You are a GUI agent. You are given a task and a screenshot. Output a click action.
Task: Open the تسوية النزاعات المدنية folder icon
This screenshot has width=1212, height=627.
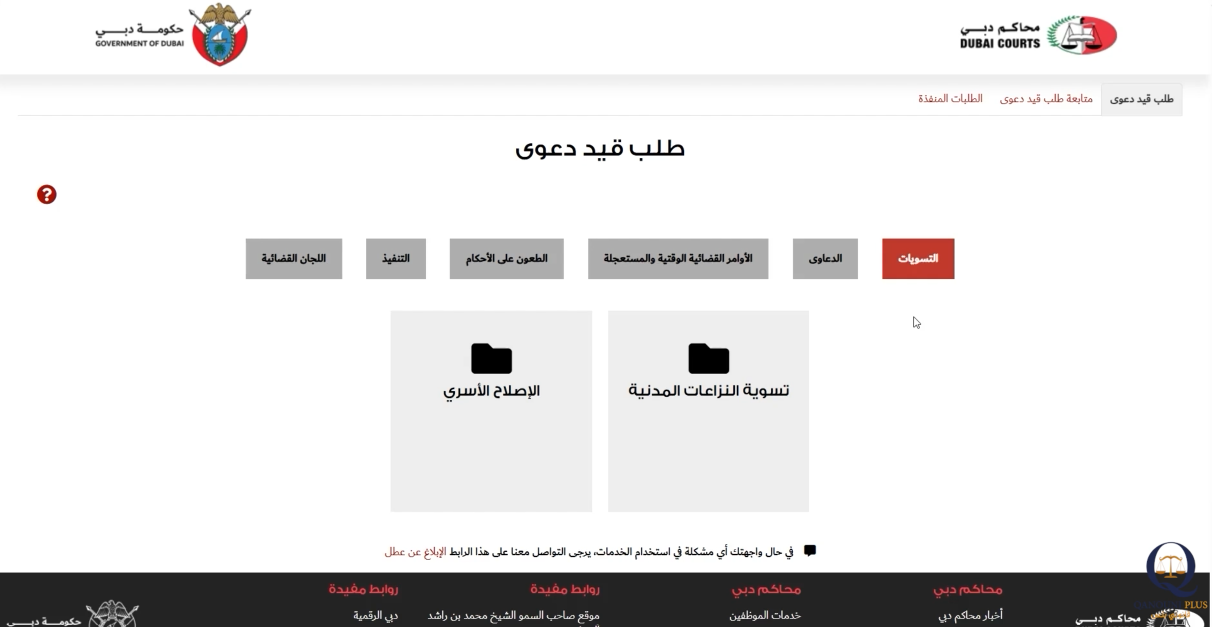[708, 358]
